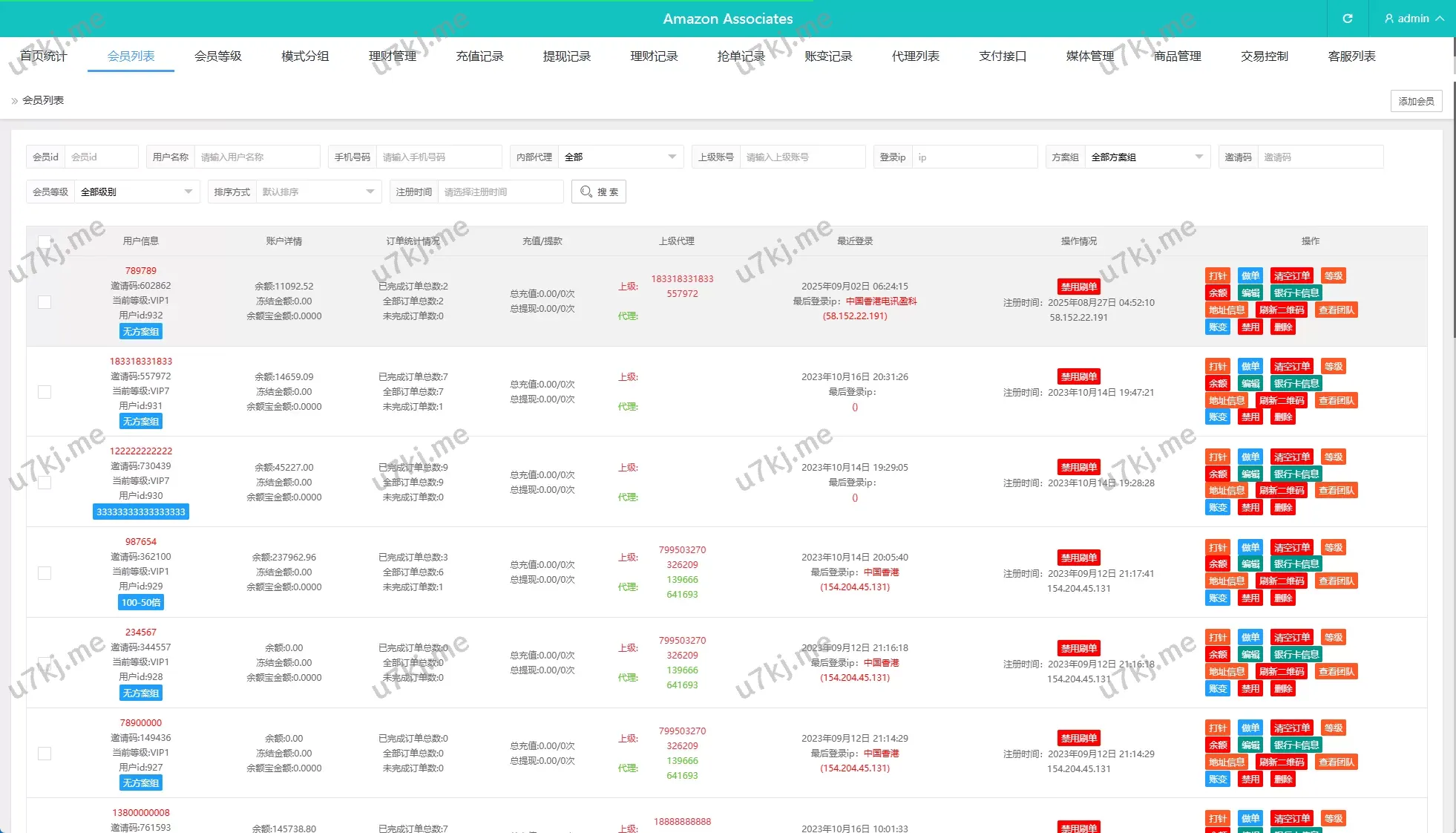Click 无方案组 badge for user 789789
The image size is (1456, 833).
[141, 331]
